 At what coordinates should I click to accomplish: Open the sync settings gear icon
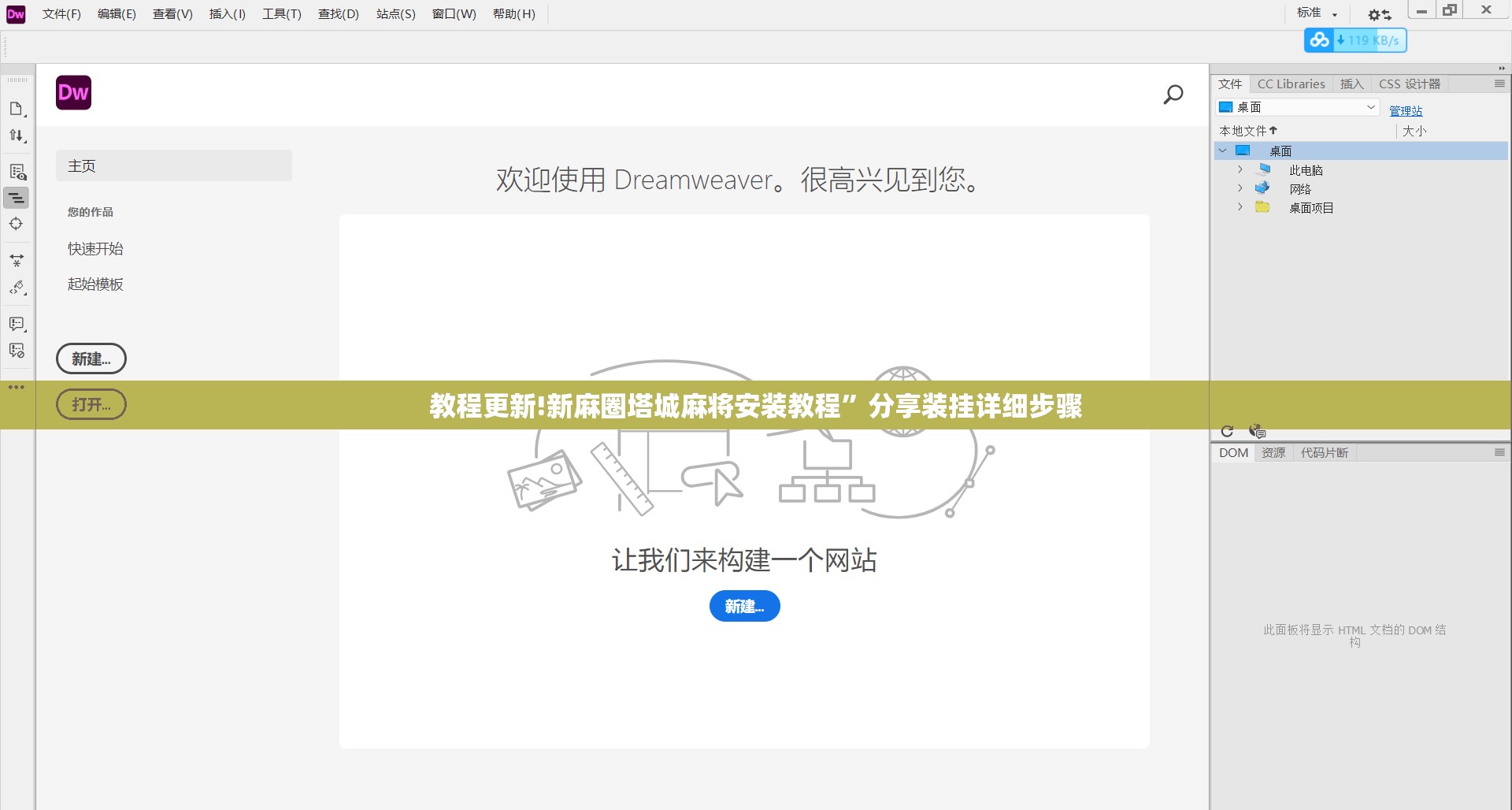click(x=1379, y=14)
